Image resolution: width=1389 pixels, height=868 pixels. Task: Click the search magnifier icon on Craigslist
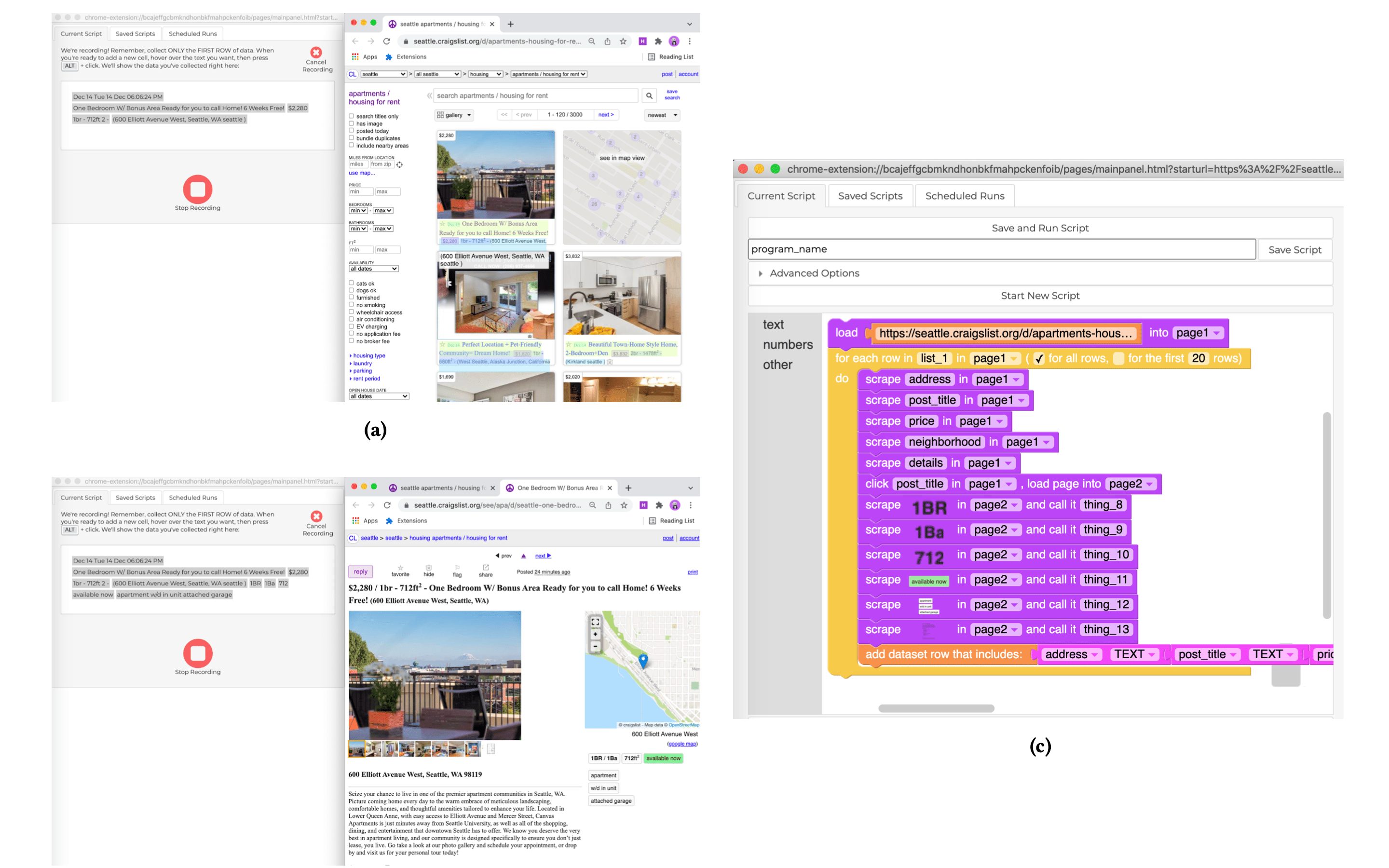[649, 95]
